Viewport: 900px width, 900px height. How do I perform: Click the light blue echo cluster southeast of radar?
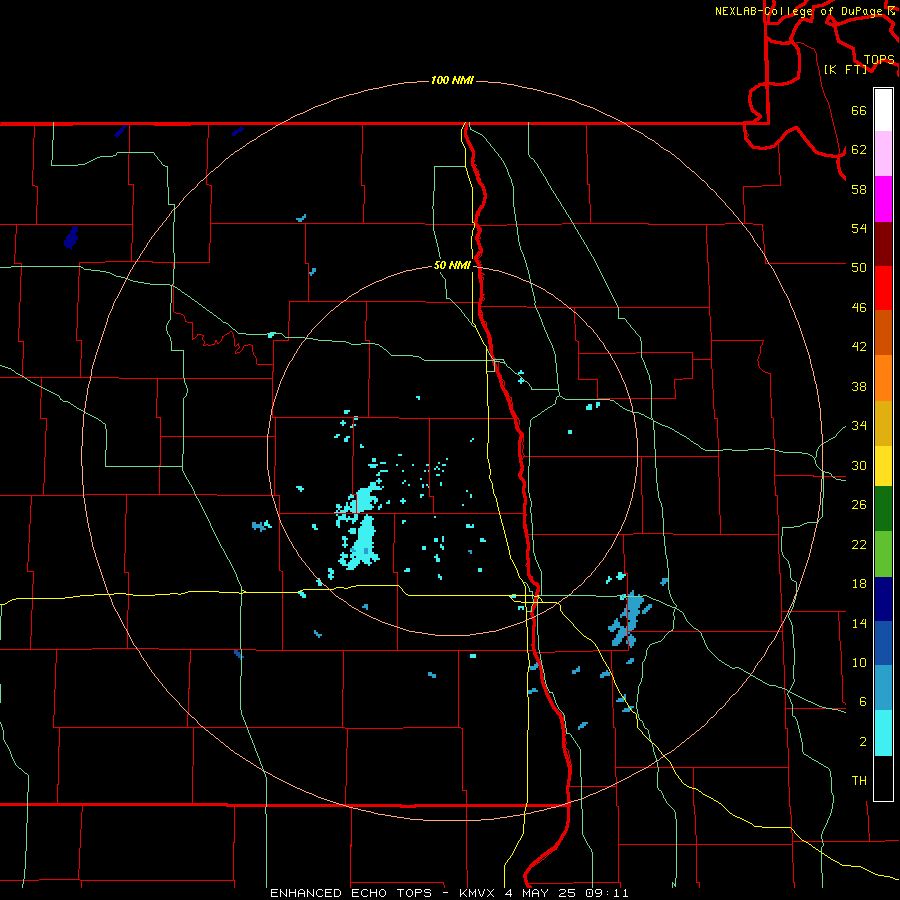630,619
